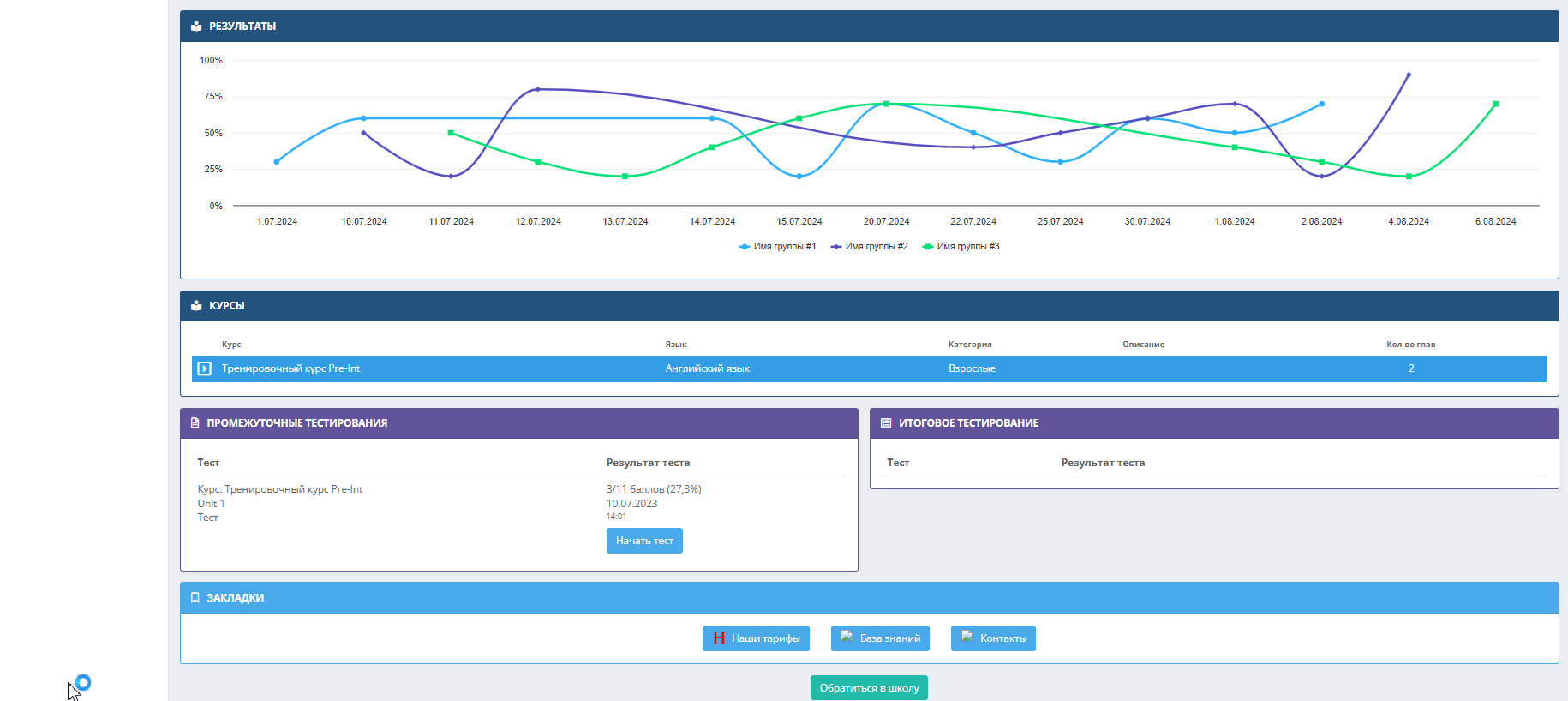Click the Описание column header
1568x701 pixels.
point(1143,345)
